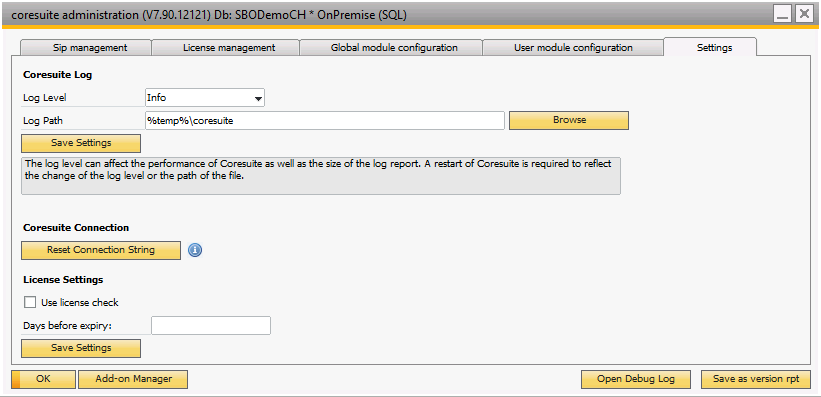Click Reset Connection String button
821x397 pixels.
coord(101,250)
